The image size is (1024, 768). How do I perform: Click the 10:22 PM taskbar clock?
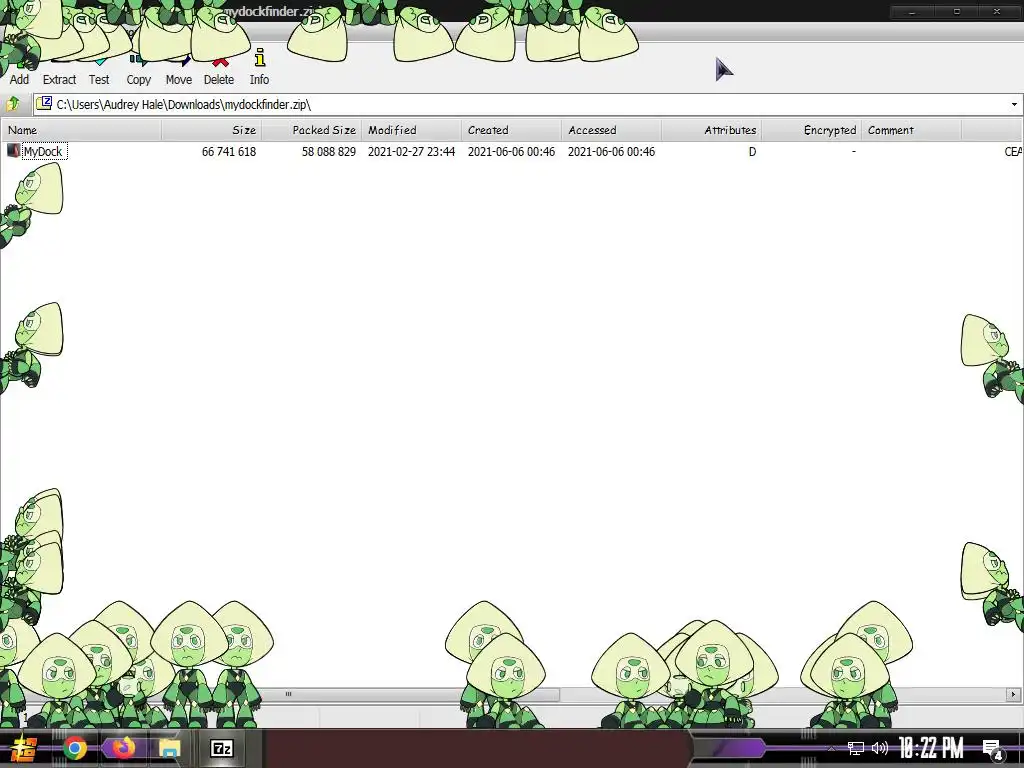pyautogui.click(x=931, y=748)
